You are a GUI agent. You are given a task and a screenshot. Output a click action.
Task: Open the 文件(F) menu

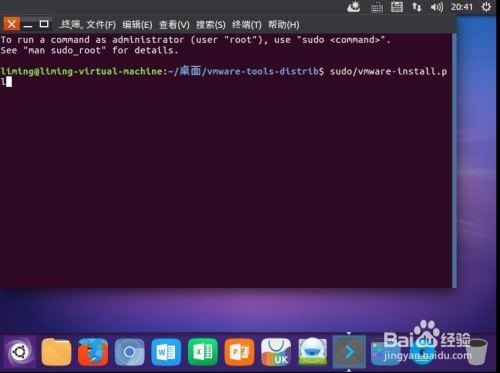101,25
